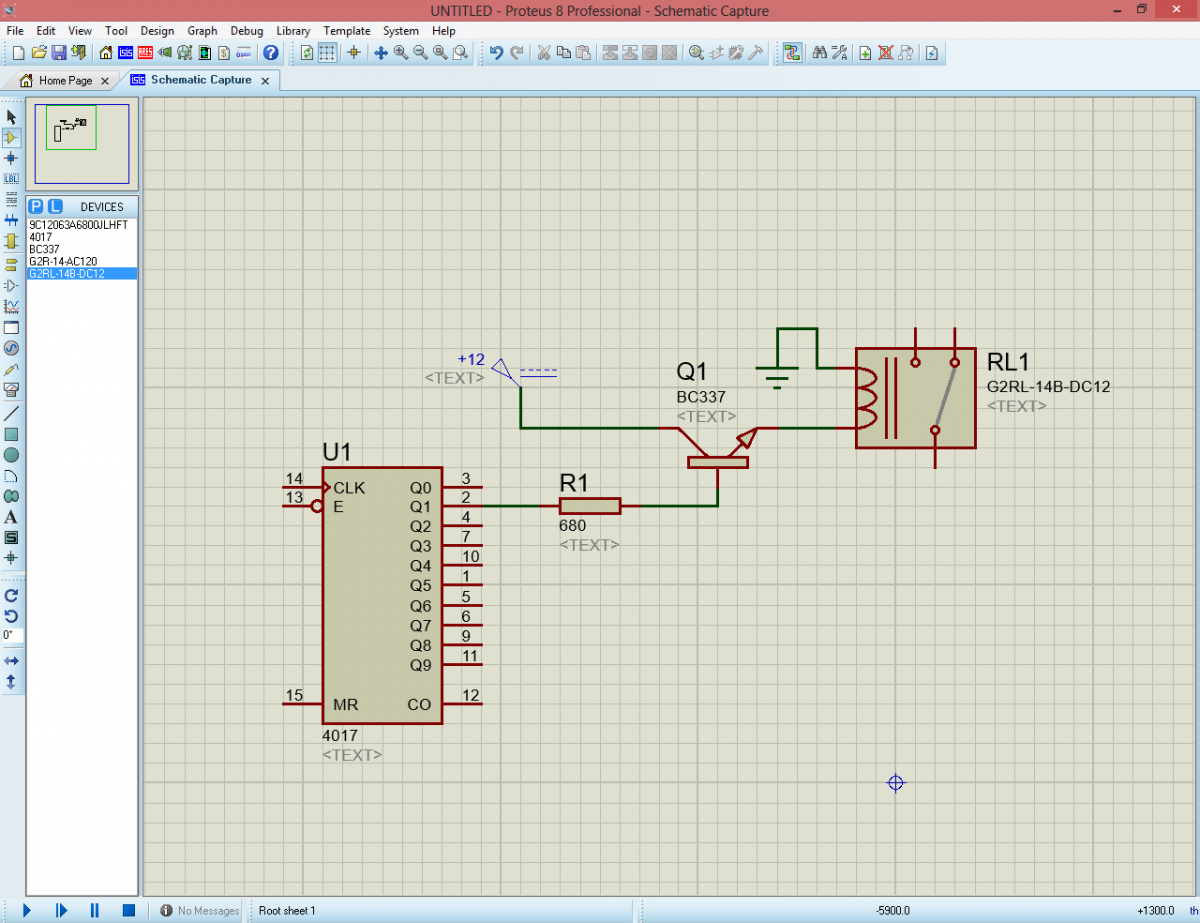The height and width of the screenshot is (923, 1200).
Task: Close the Schematic Capture tab
Action: [x=265, y=80]
